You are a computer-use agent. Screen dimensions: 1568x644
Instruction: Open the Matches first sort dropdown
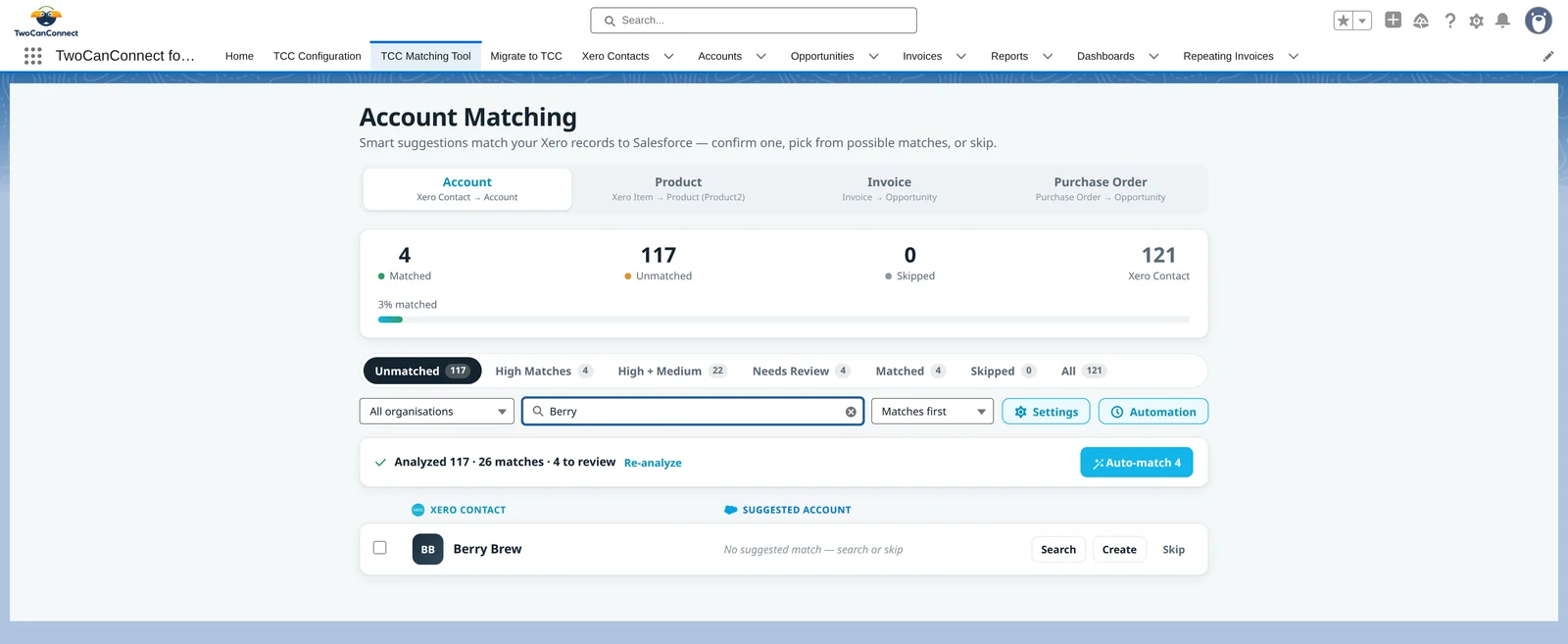click(x=932, y=412)
